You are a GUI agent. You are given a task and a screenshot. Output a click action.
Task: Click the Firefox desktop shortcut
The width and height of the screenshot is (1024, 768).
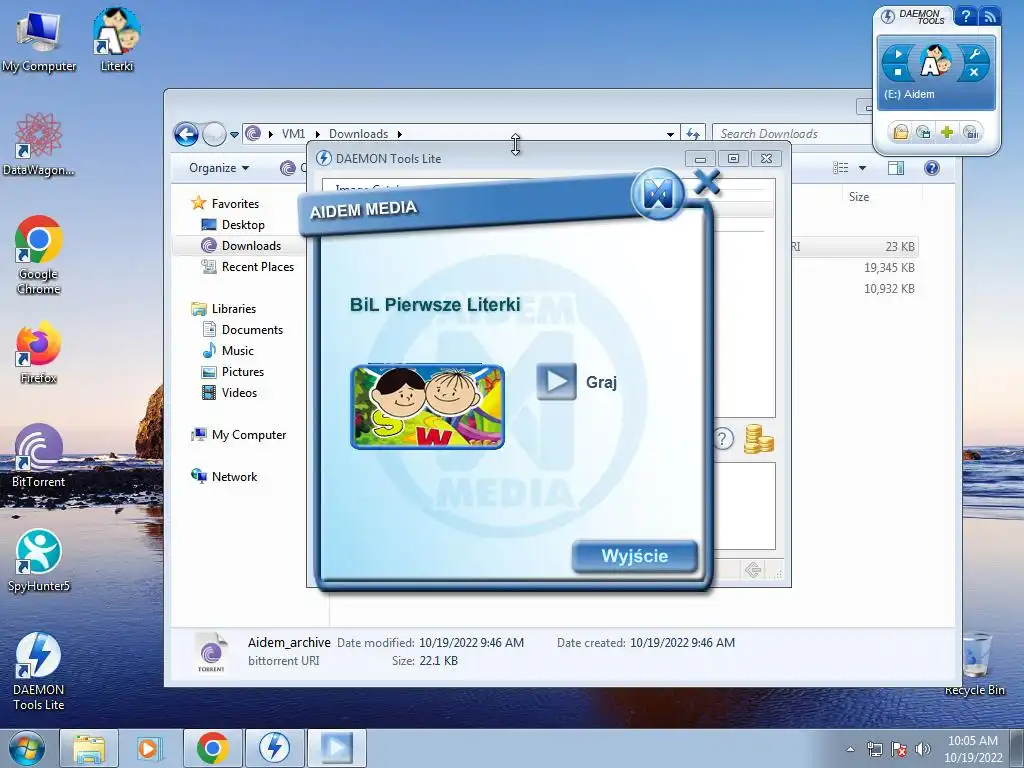[x=39, y=352]
